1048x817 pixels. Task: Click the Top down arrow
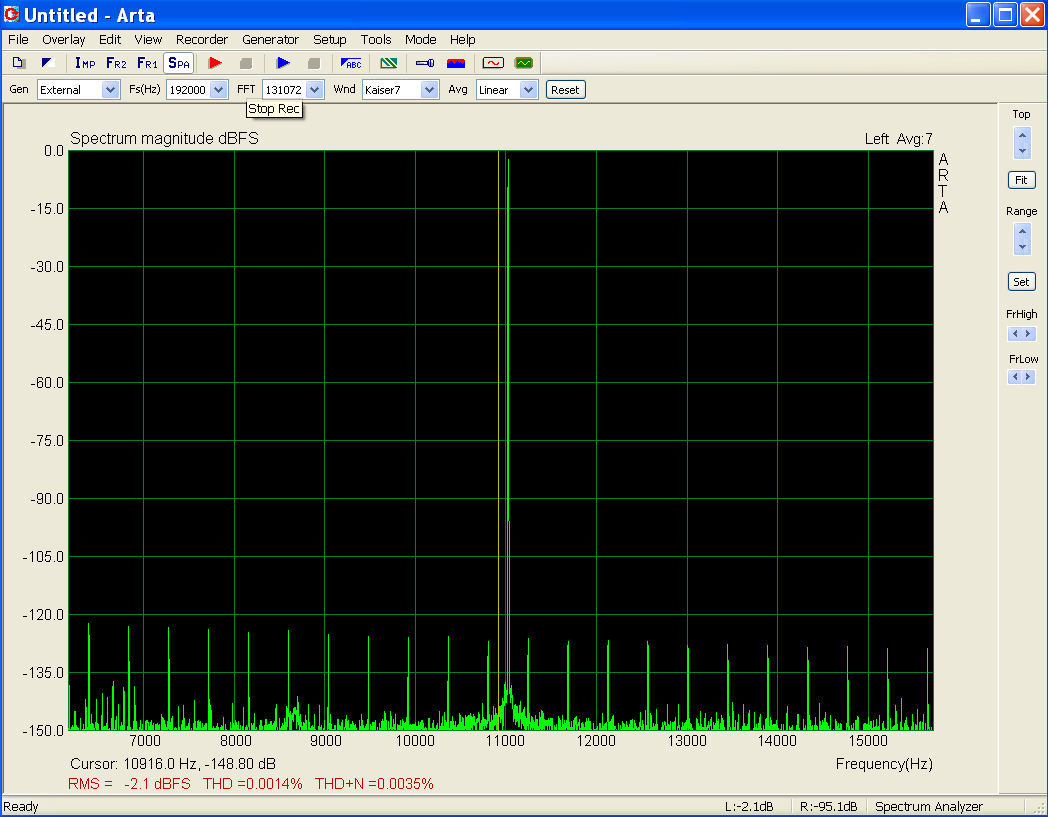click(1022, 151)
